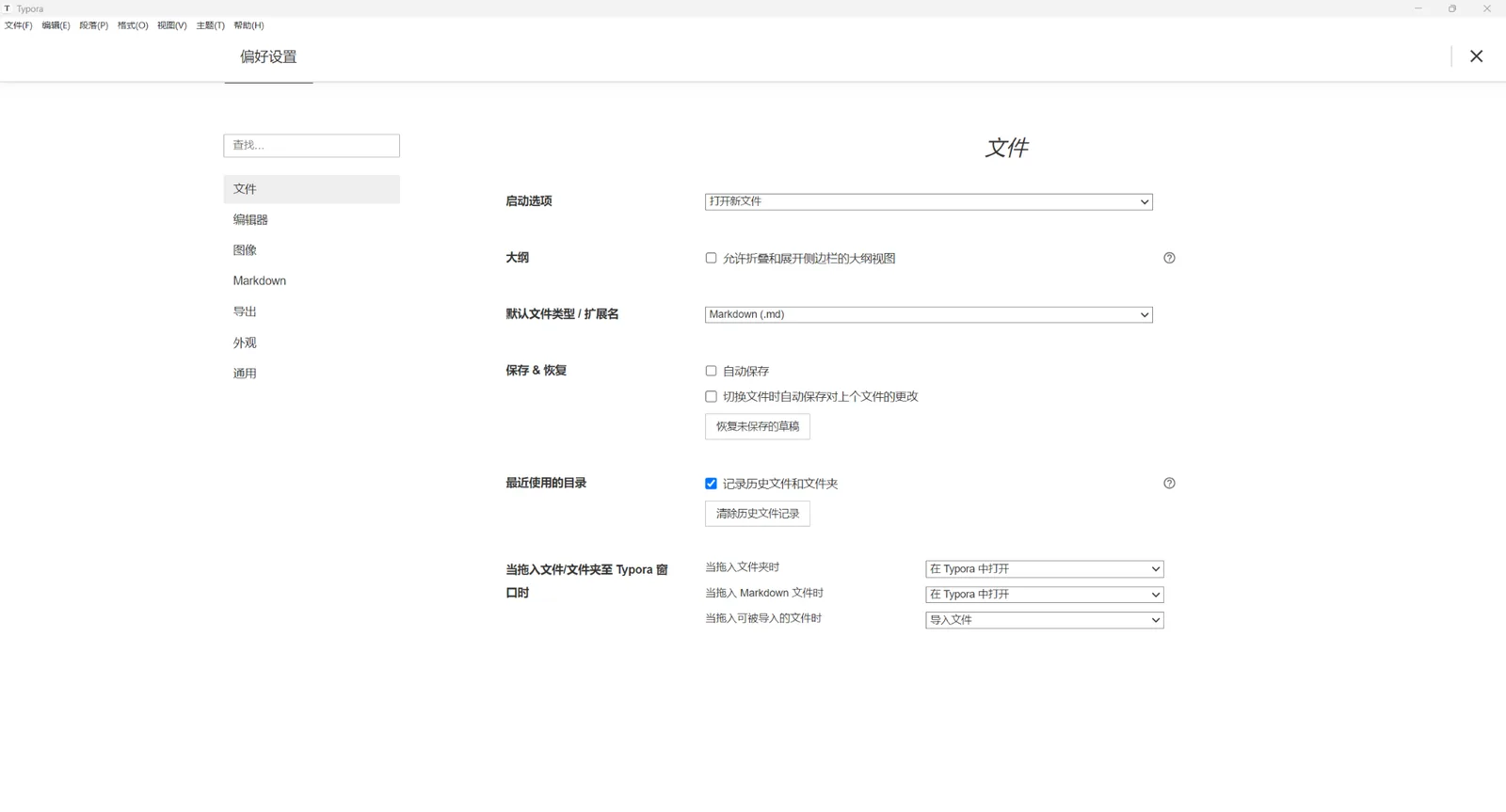Expand the 当拖入可被导入的文件时 dropdown
Image resolution: width=1506 pixels, height=812 pixels.
1044,620
